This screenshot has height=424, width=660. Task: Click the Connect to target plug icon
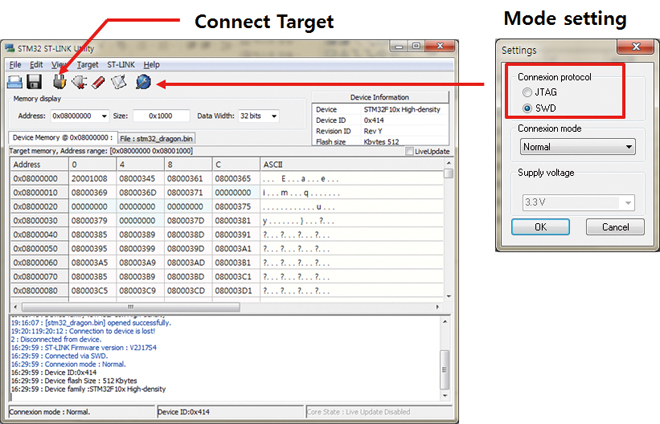[x=59, y=82]
